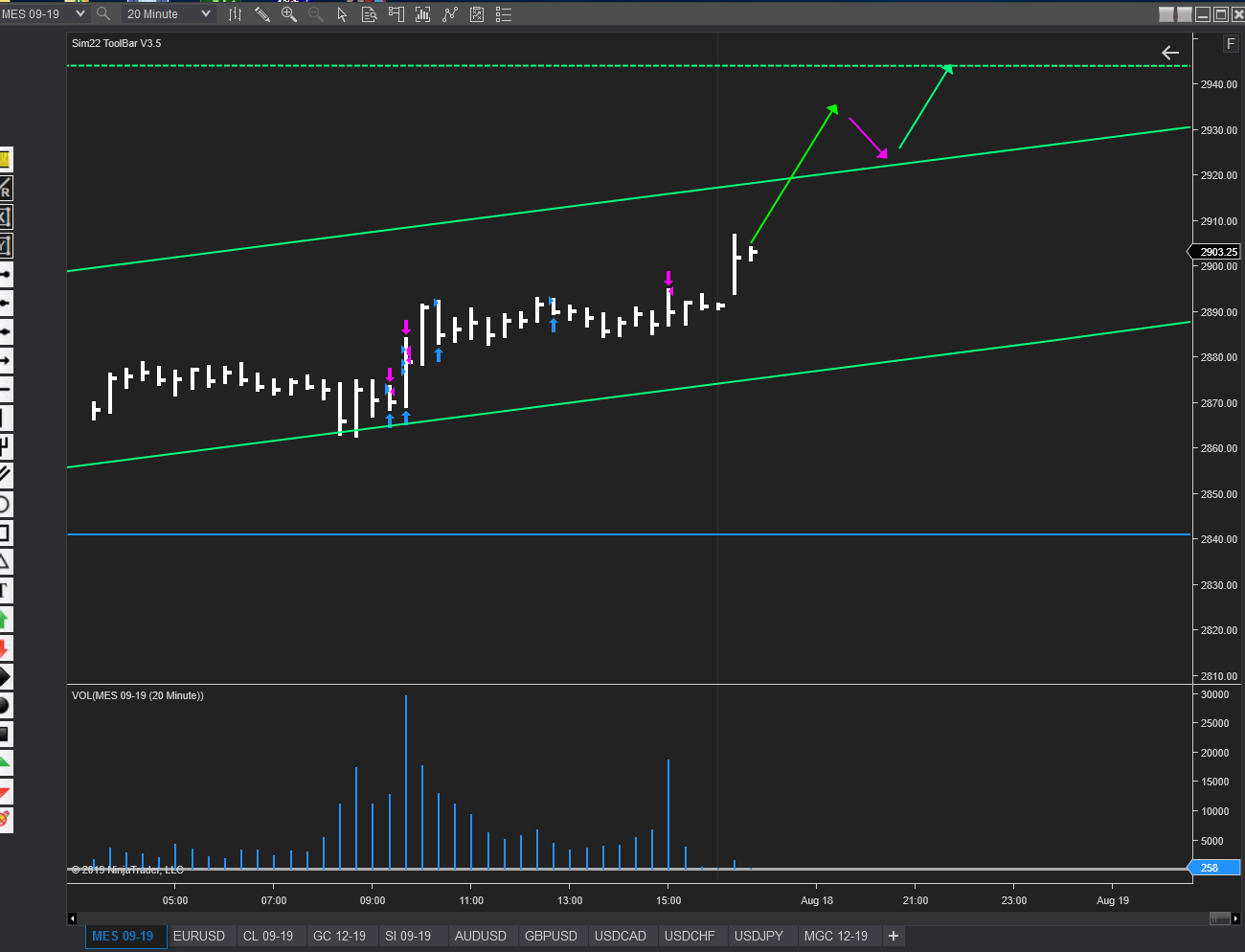The image size is (1245, 952).
Task: Add a new tab with plus button
Action: tap(894, 936)
